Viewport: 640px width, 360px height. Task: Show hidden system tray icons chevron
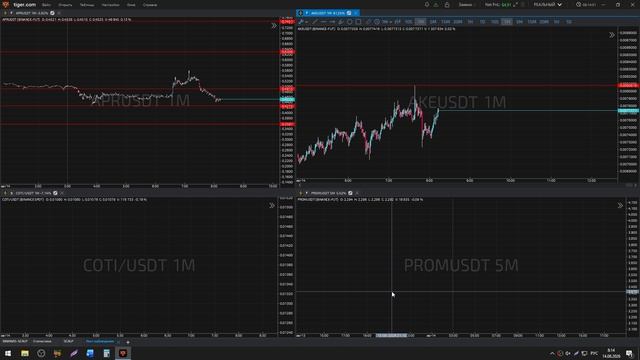pos(552,353)
